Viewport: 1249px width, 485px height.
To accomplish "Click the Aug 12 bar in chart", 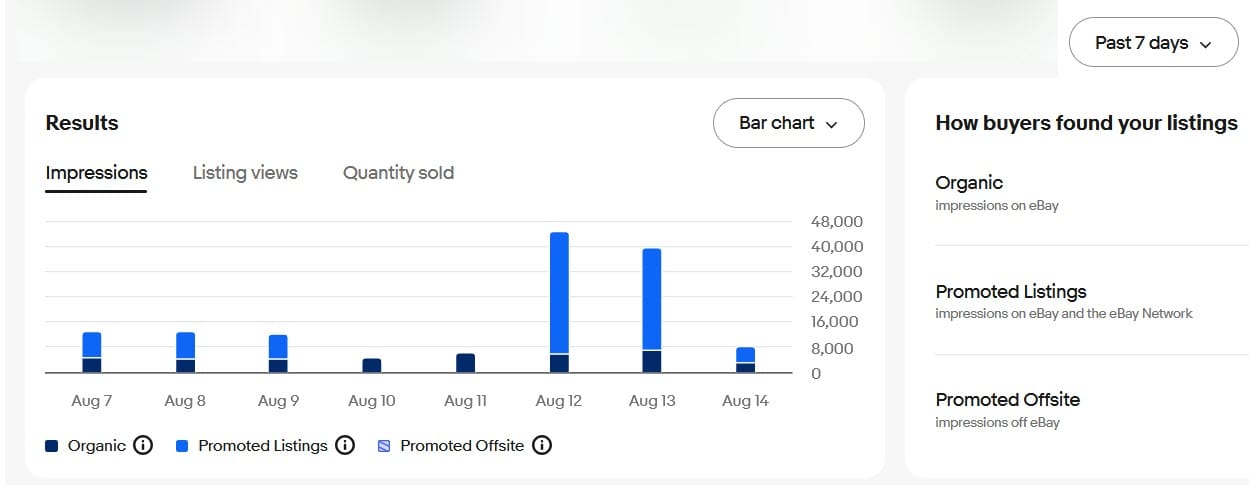I will pyautogui.click(x=559, y=300).
